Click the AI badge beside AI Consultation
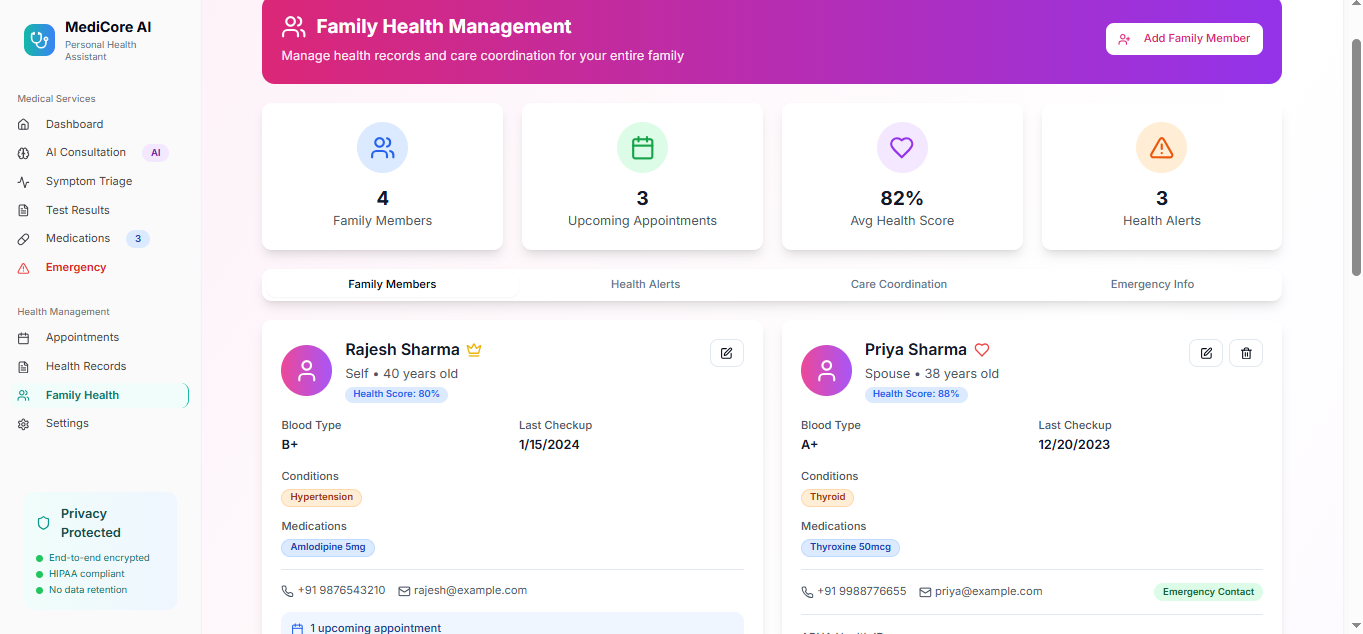Image resolution: width=1363 pixels, height=634 pixels. pyautogui.click(x=155, y=153)
